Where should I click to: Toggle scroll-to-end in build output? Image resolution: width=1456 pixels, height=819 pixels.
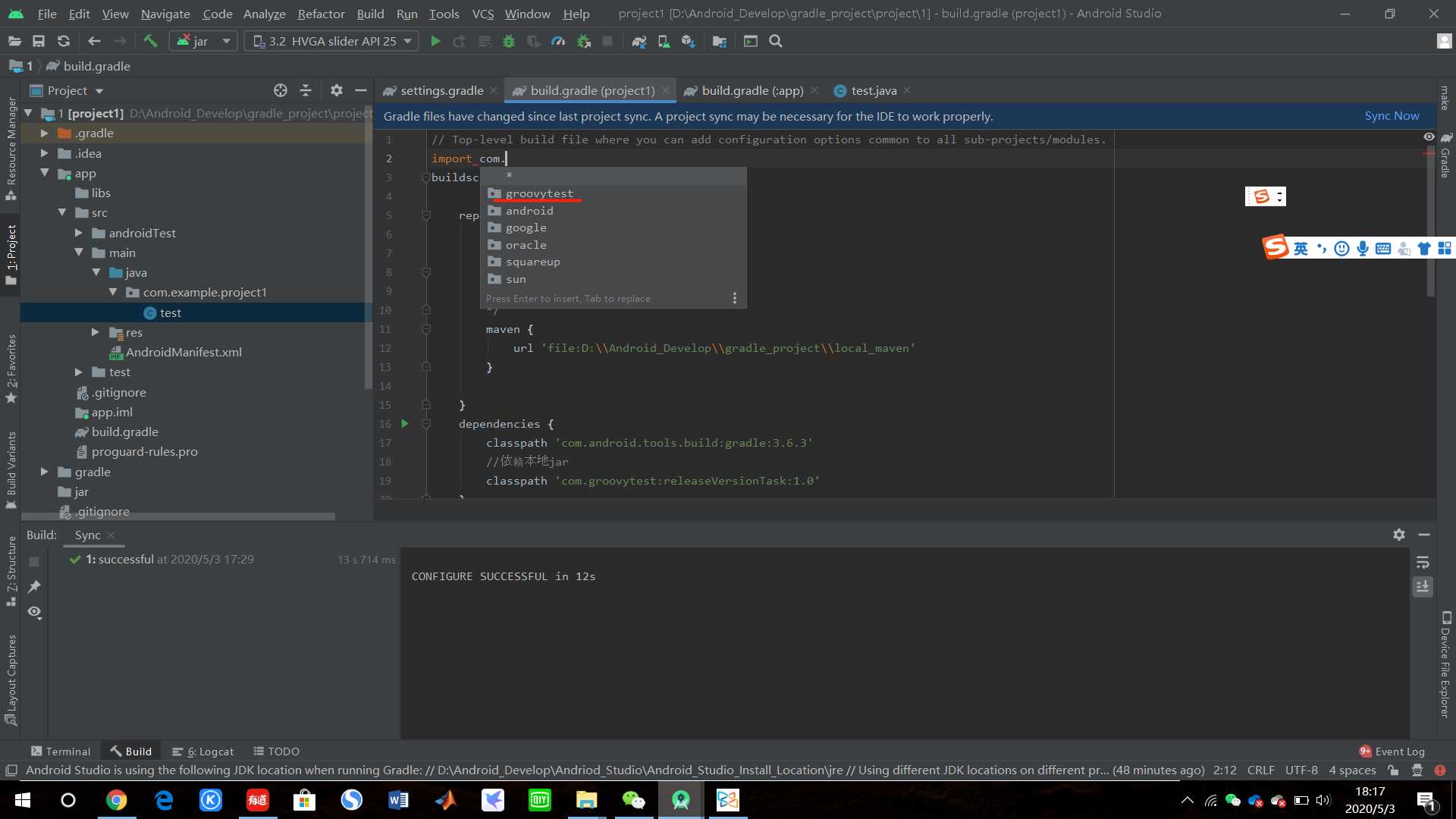[1423, 586]
